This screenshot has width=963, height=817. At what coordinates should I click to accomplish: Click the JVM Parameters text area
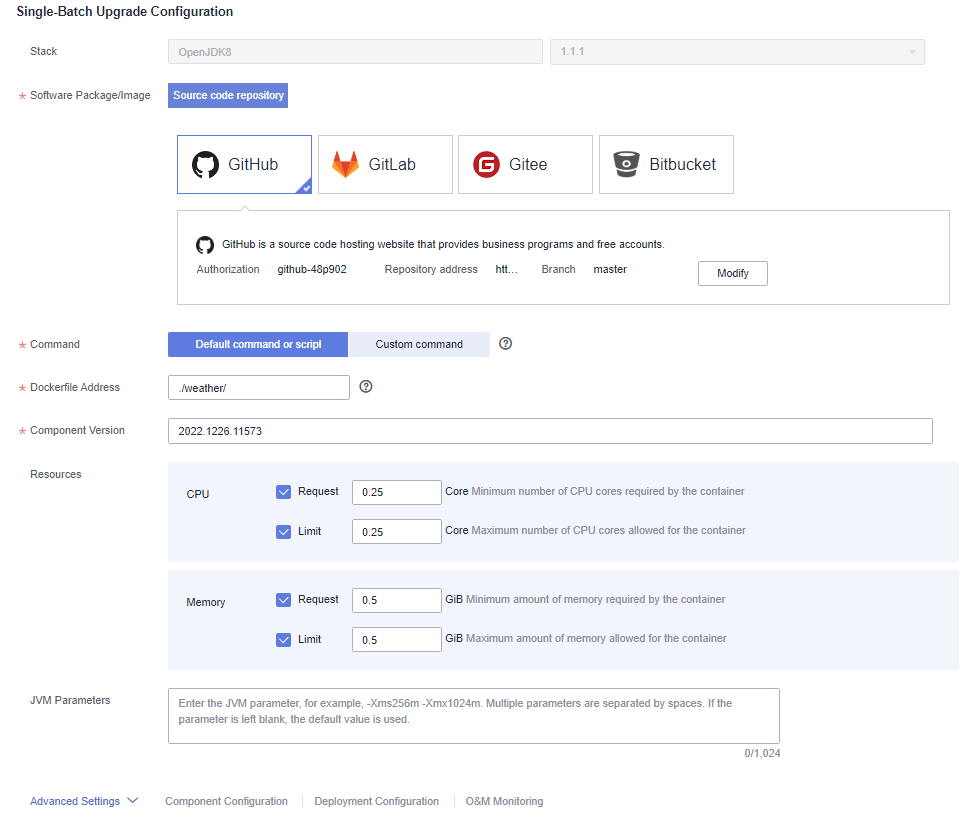(x=474, y=716)
